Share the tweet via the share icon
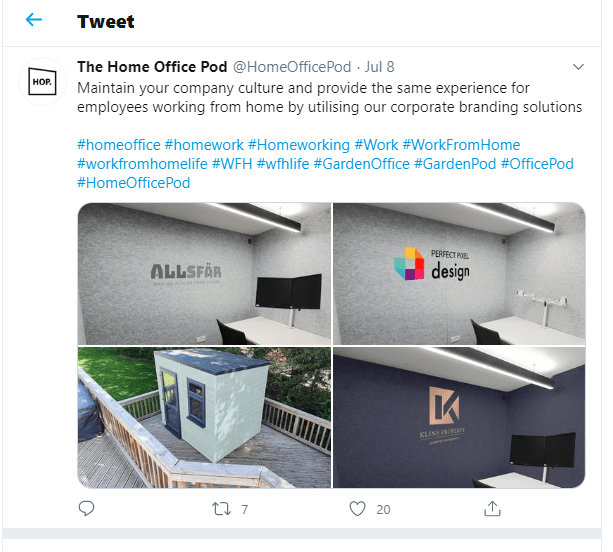Image resolution: width=613 pixels, height=552 pixels. pyautogui.click(x=492, y=509)
